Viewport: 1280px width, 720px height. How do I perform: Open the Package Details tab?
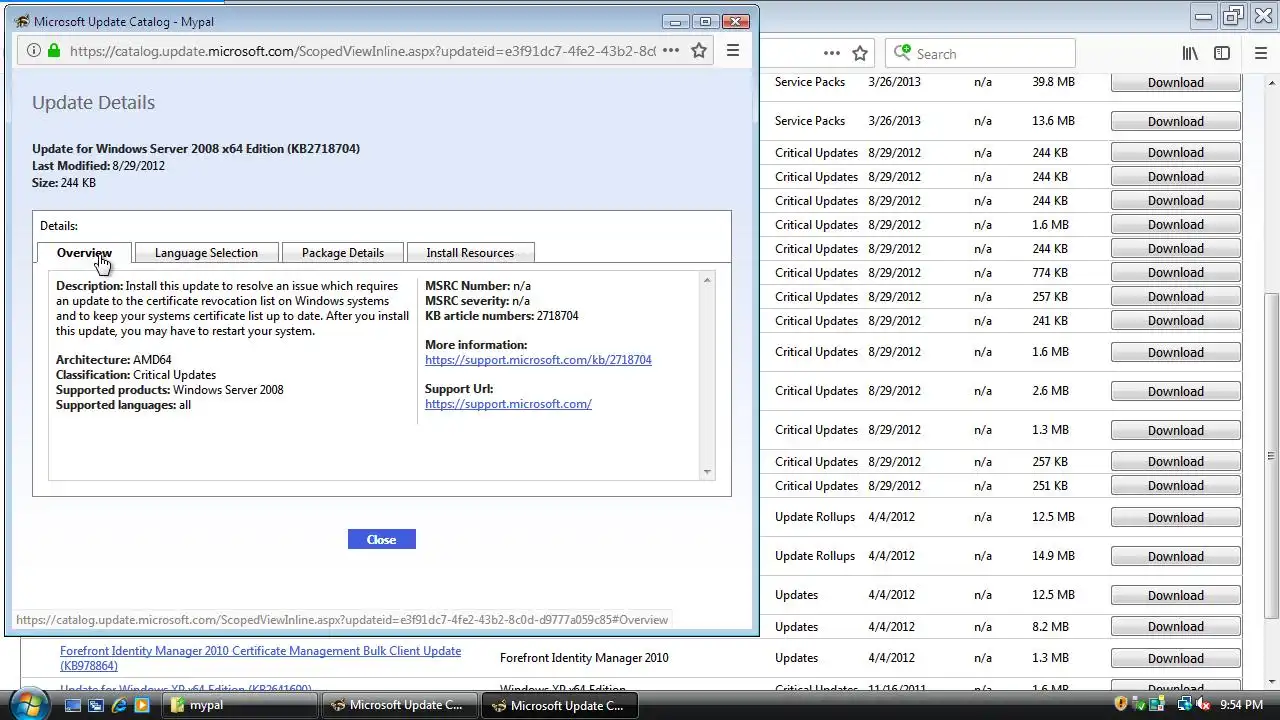click(x=343, y=252)
